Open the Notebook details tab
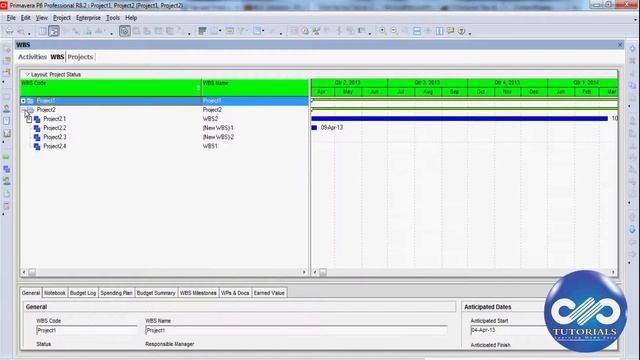This screenshot has height=360, width=640. click(x=55, y=293)
